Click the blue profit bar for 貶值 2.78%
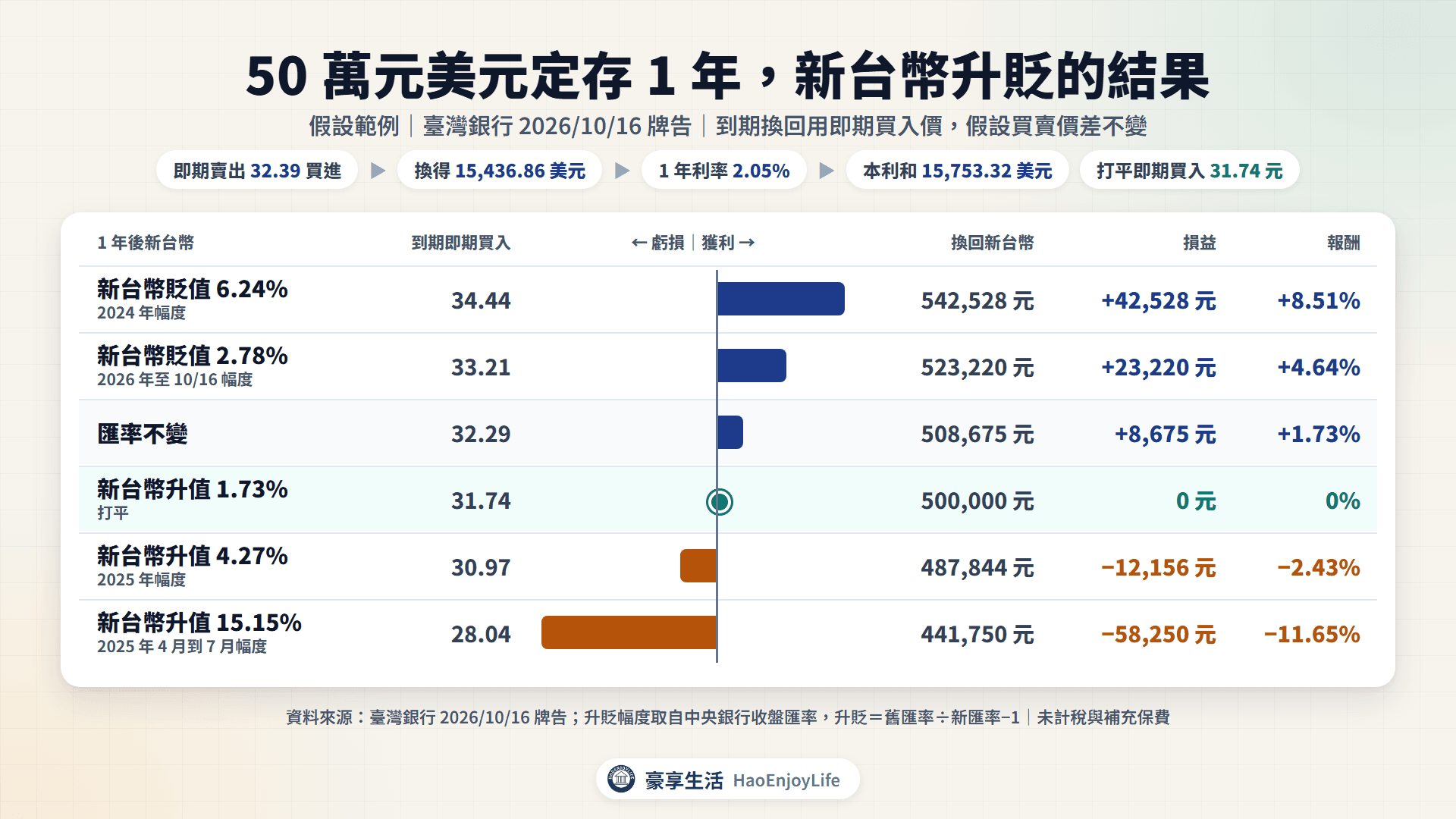This screenshot has height=819, width=1456. [752, 366]
